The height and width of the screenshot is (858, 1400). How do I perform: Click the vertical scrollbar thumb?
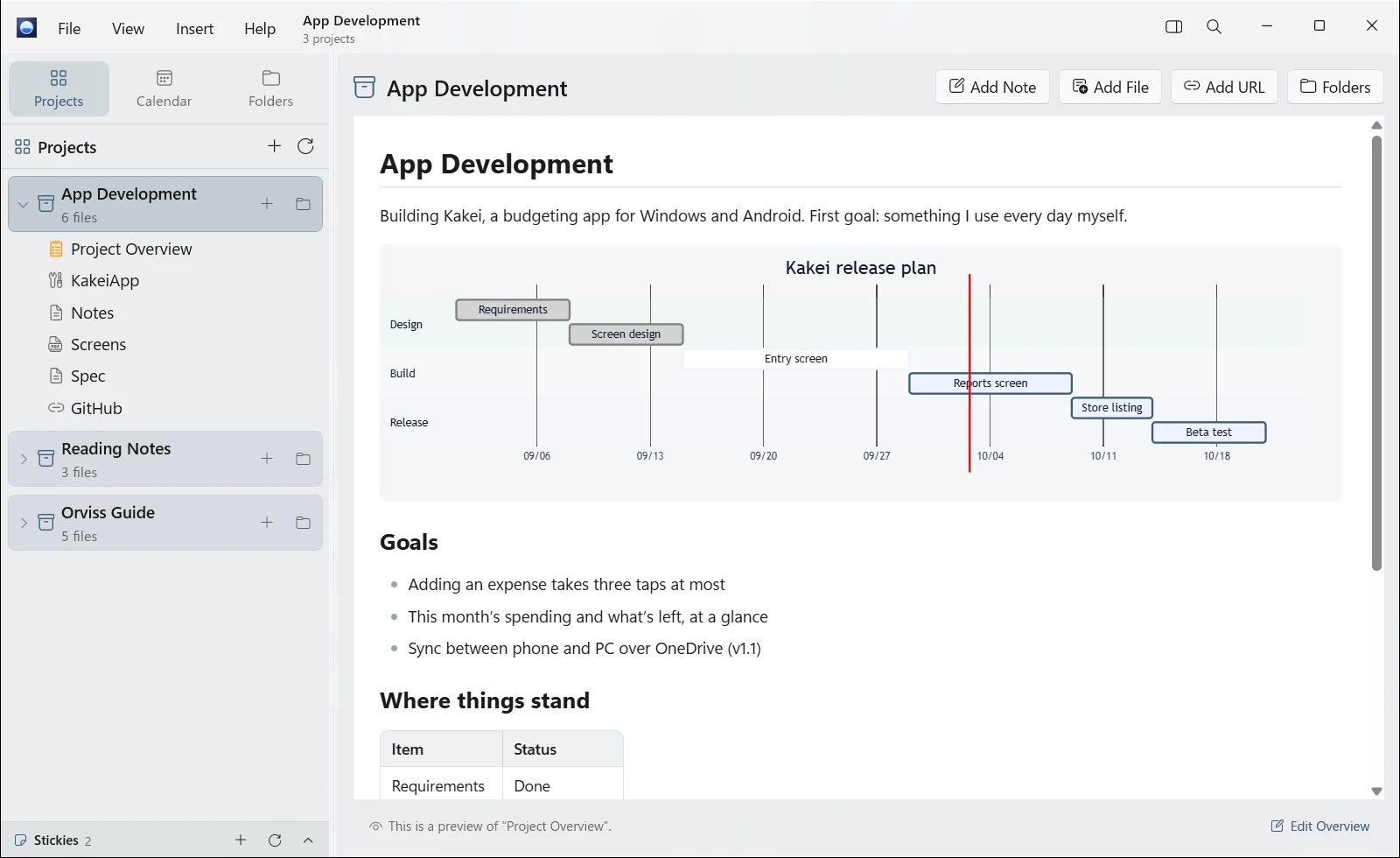tap(1376, 353)
